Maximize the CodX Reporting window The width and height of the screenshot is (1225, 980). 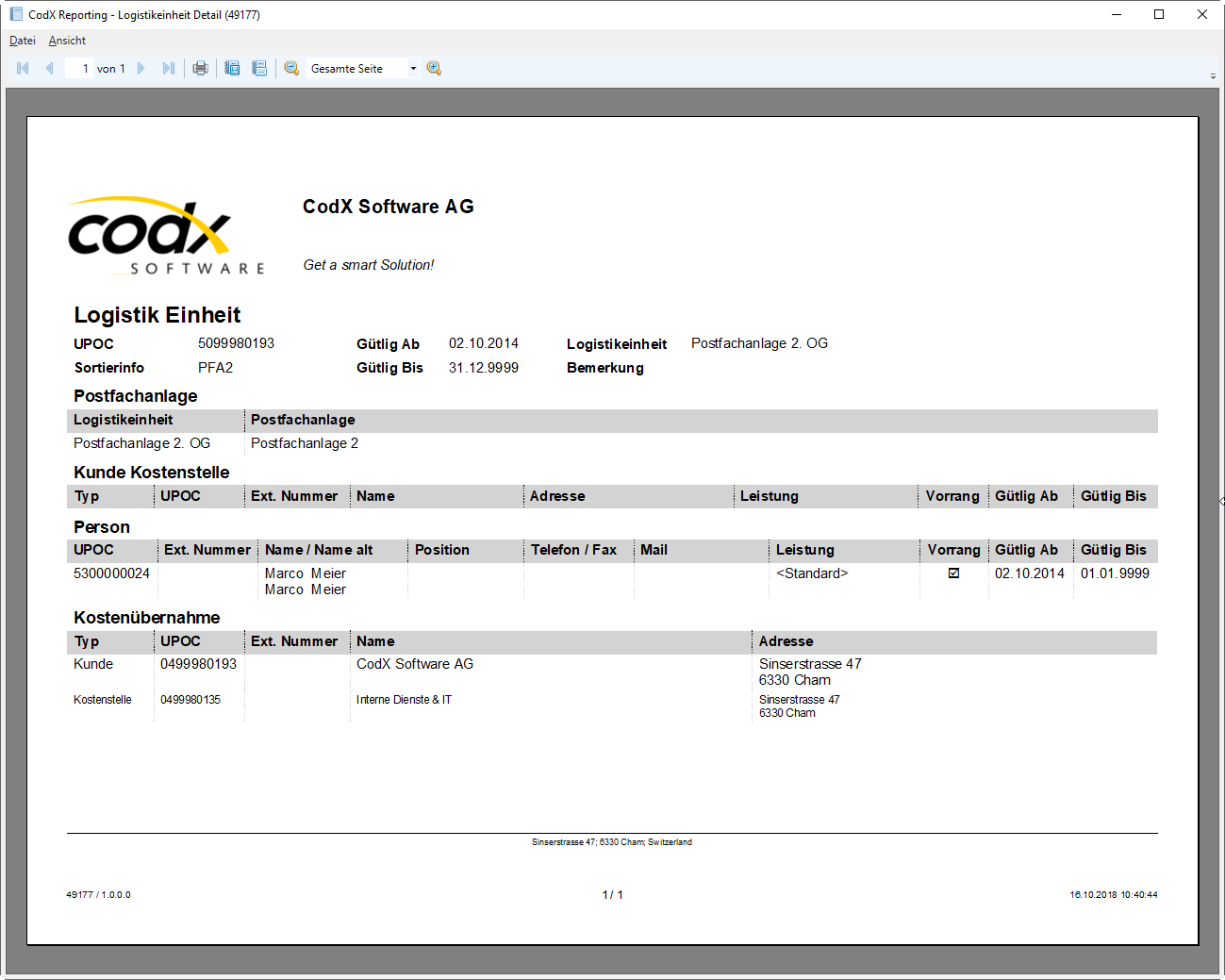(x=1158, y=14)
